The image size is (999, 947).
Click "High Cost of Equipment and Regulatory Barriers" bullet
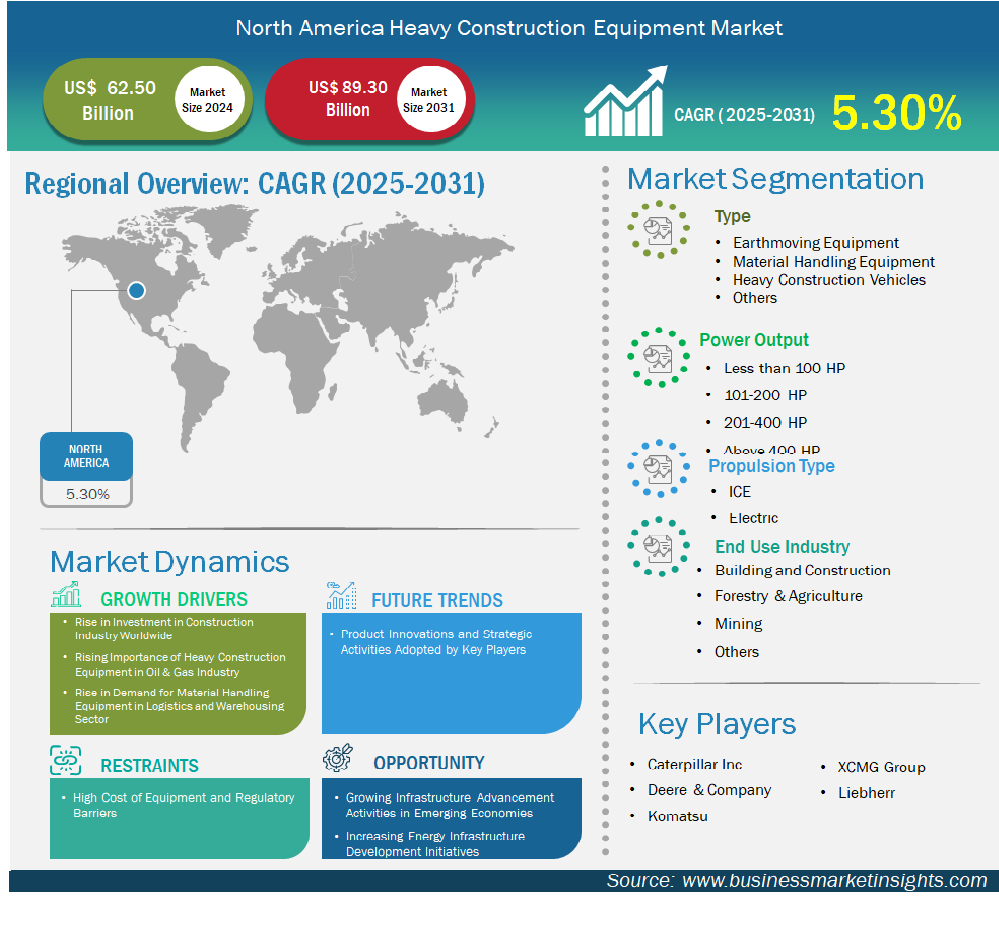coord(183,805)
